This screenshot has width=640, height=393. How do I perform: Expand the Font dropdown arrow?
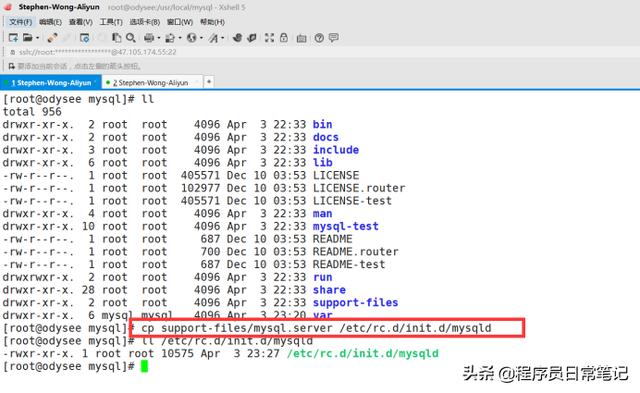[222, 38]
